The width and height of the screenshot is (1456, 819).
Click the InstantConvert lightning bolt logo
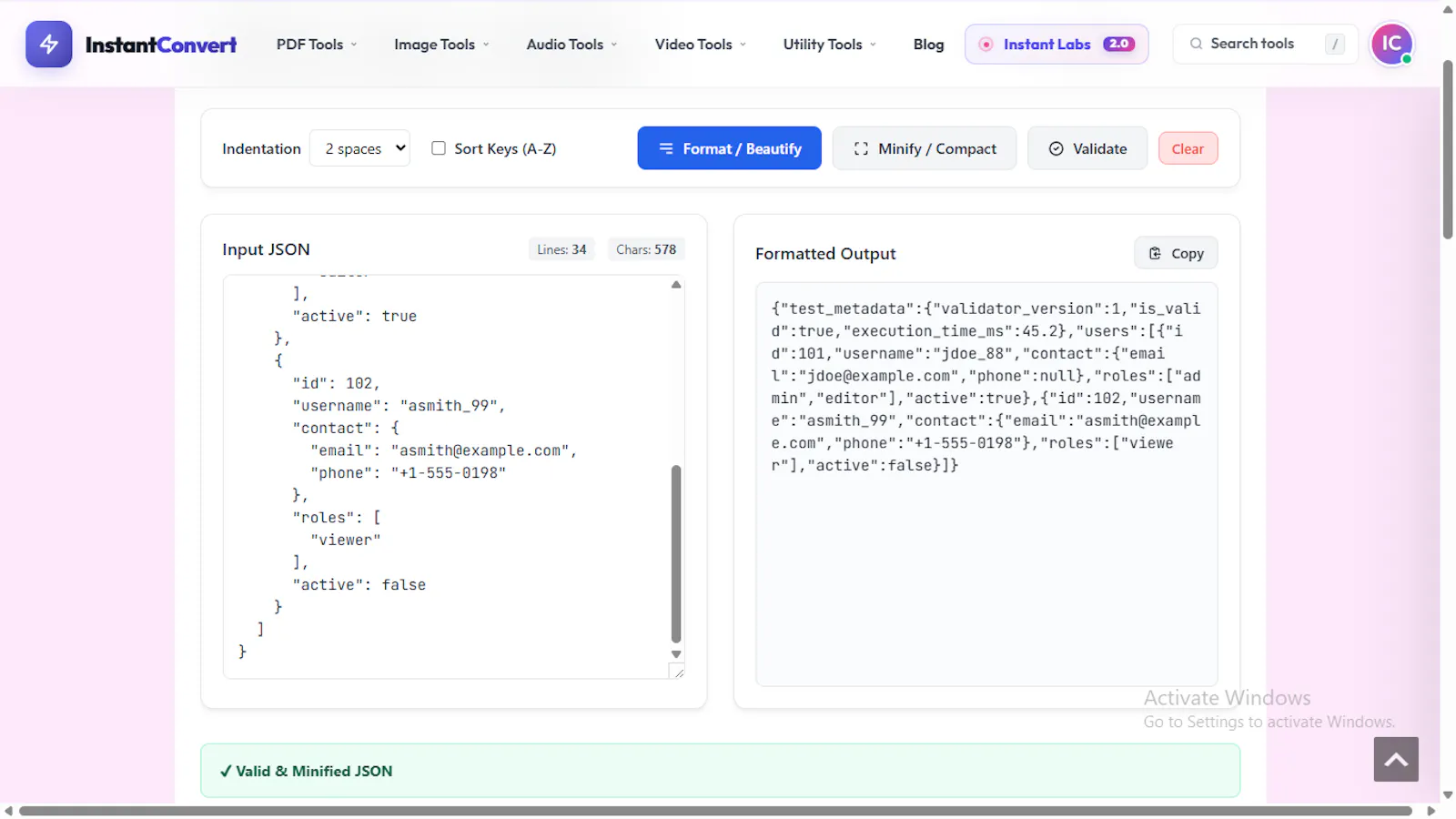[49, 44]
